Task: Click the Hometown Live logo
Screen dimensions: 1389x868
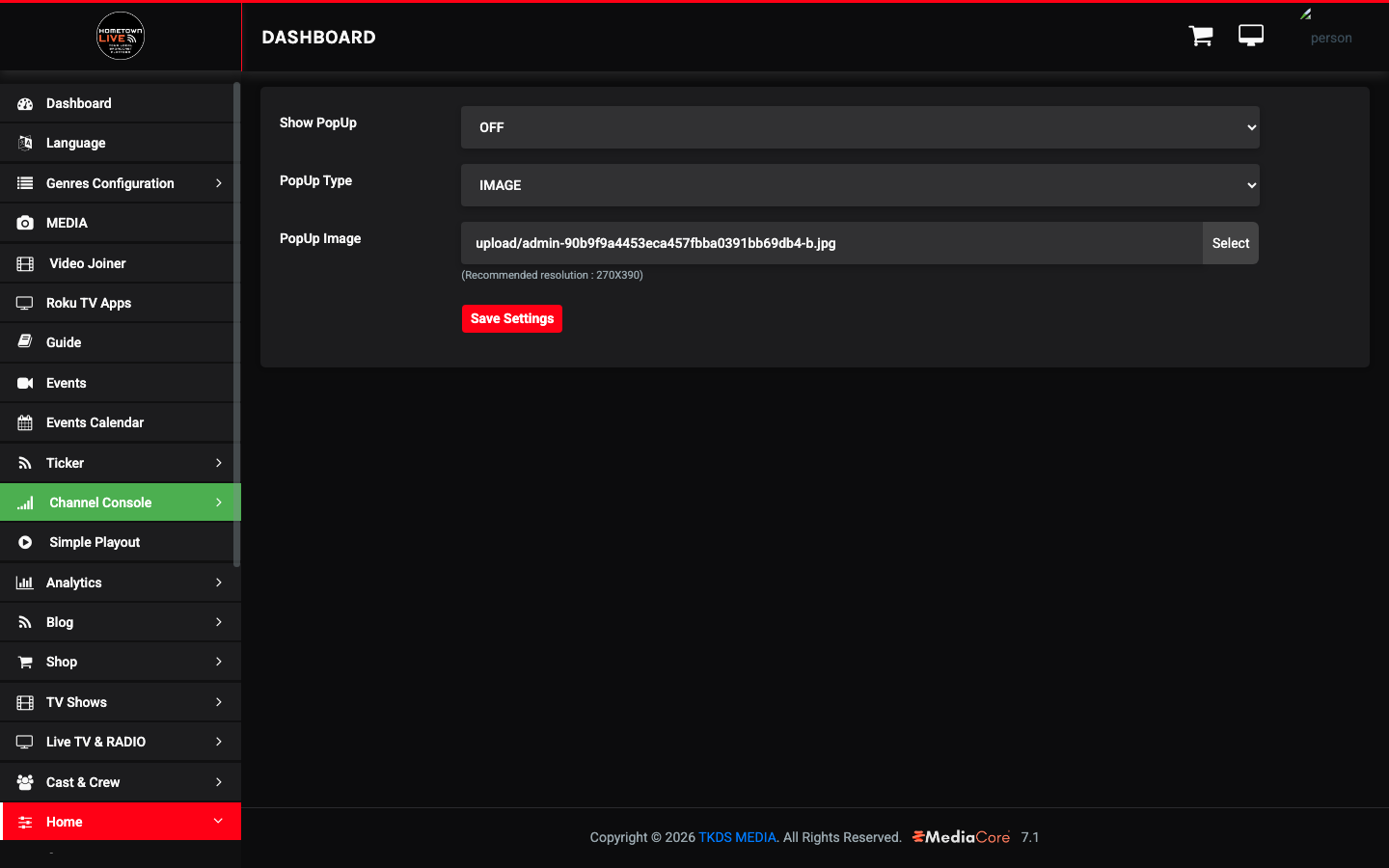Action: [121, 37]
